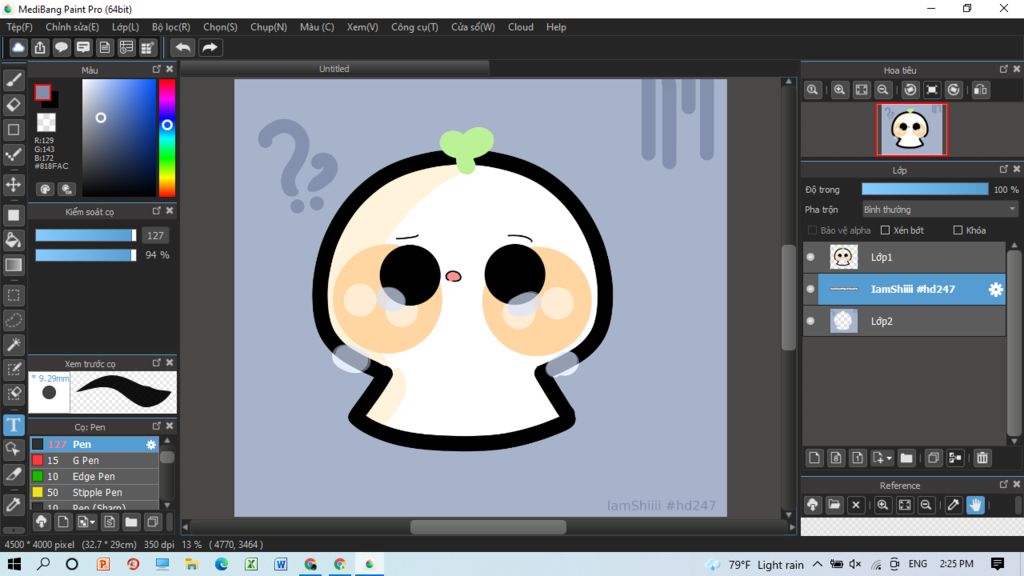Select the Divide tool below Operation tool
Image resolution: width=1024 pixels, height=576 pixels.
pyautogui.click(x=13, y=474)
